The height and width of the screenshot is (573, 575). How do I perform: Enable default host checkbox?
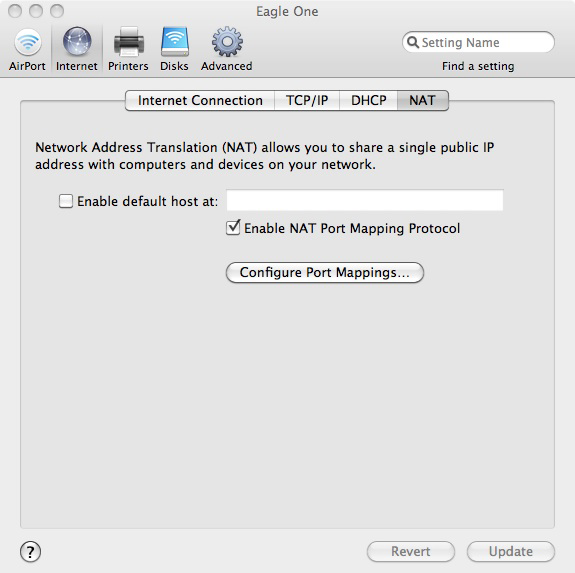[x=66, y=201]
